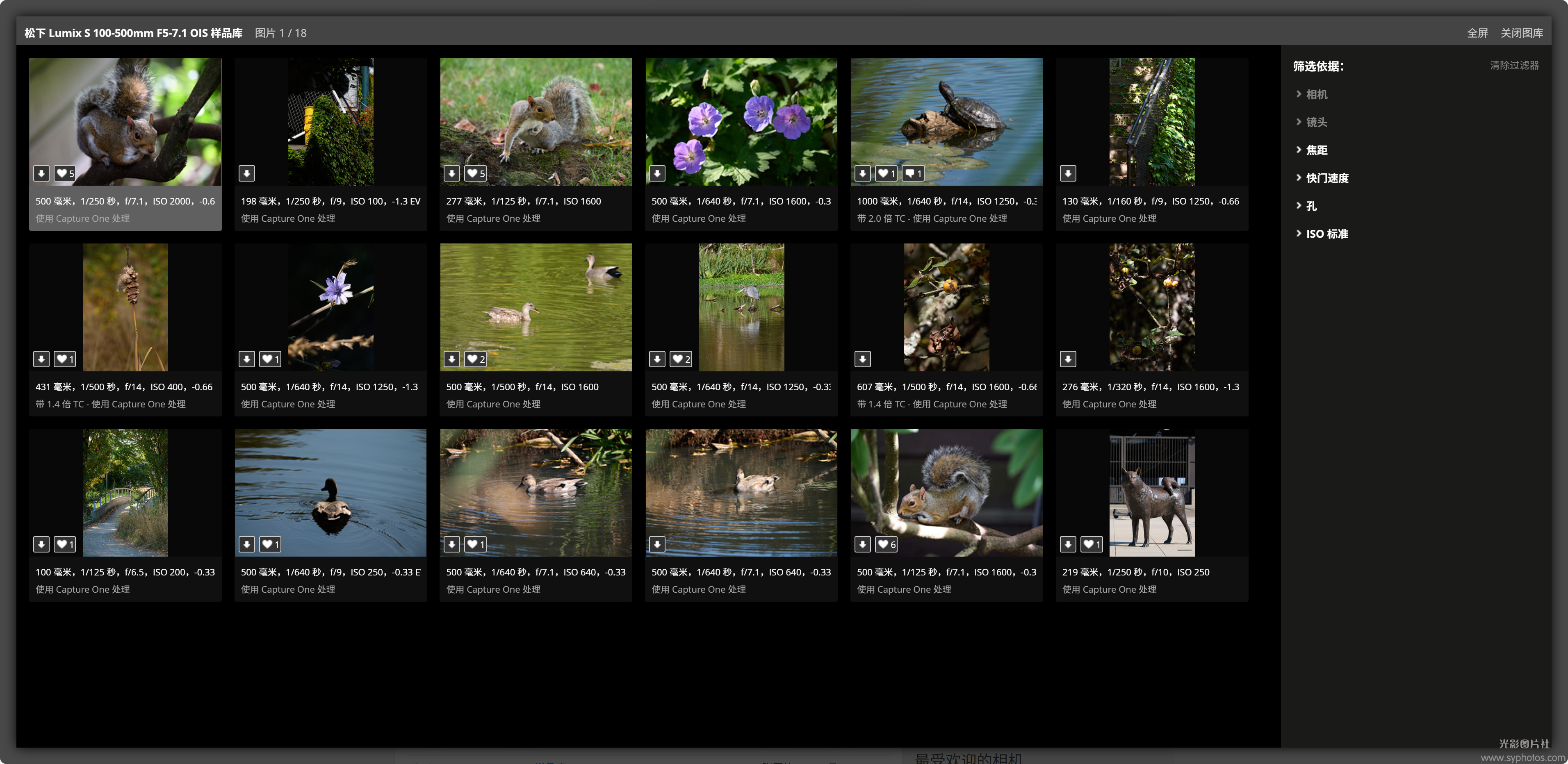Image resolution: width=1568 pixels, height=764 pixels.
Task: Select caption '431 毫米，1/500 秒，f/14，ISO 400，-0.66'
Action: point(124,387)
